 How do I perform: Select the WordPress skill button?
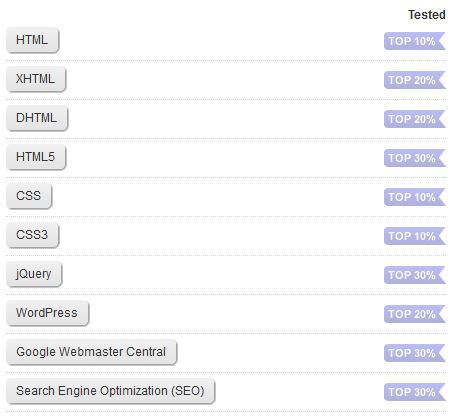click(x=47, y=313)
